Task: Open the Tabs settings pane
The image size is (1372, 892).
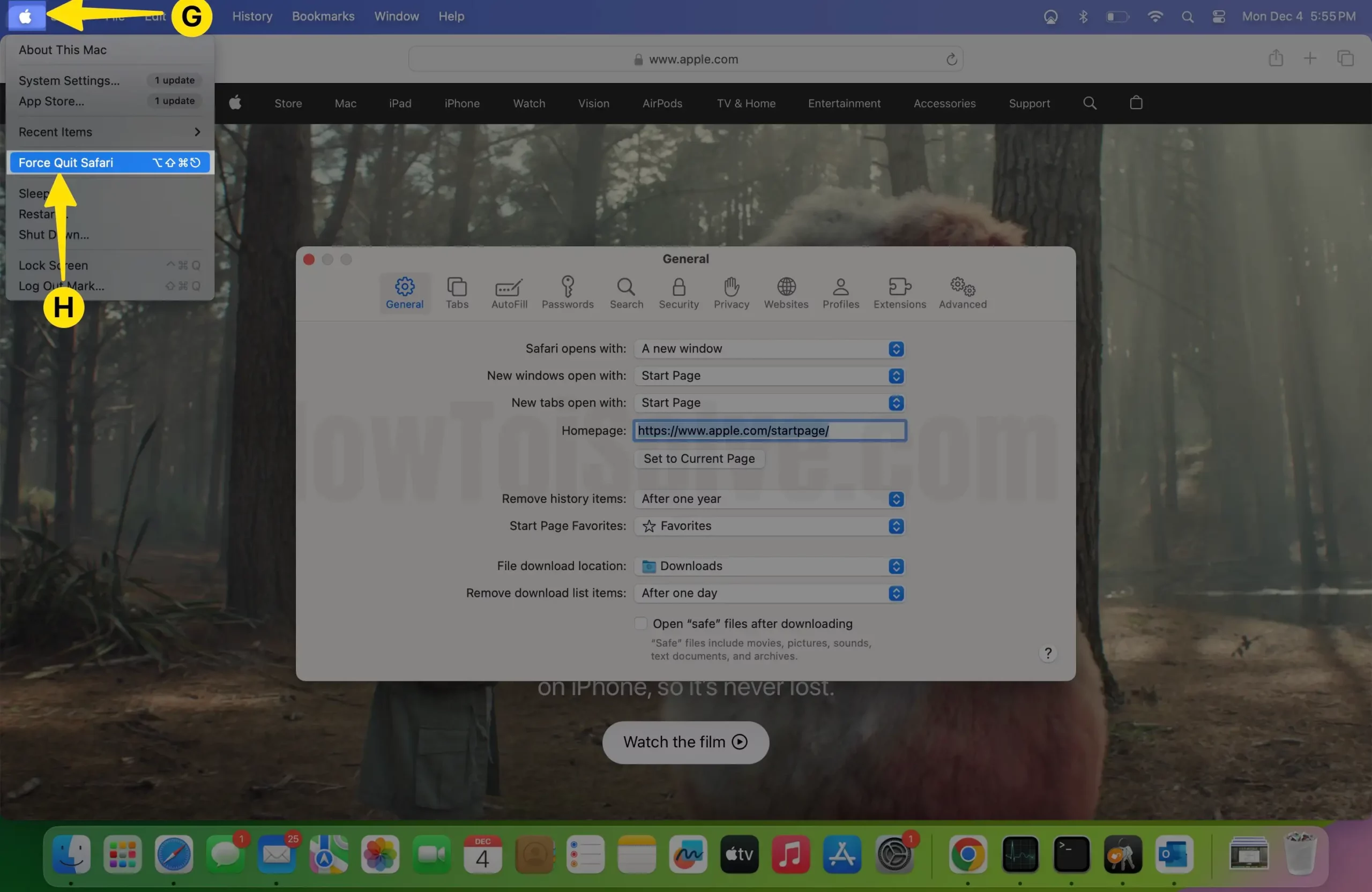Action: (457, 293)
